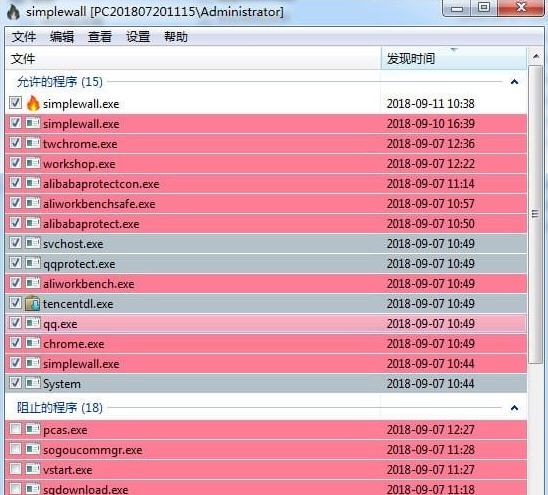The height and width of the screenshot is (495, 548).
Task: Select the qqprotect.exe row name
Action: point(79,264)
